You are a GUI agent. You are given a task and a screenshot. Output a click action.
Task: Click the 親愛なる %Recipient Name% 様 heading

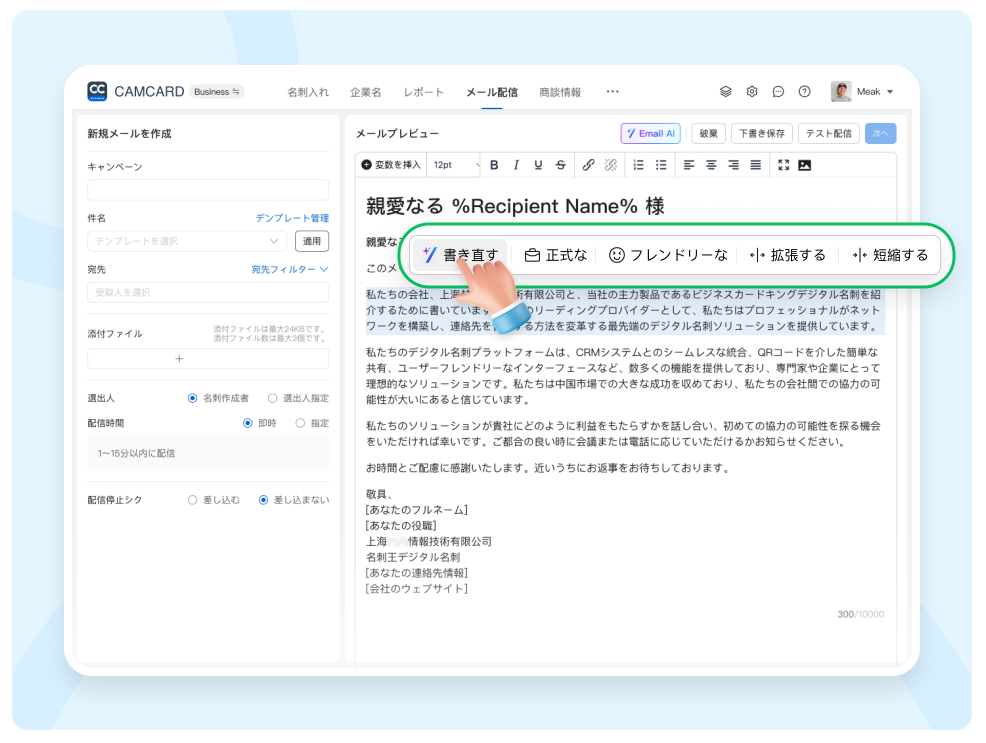coord(515,206)
